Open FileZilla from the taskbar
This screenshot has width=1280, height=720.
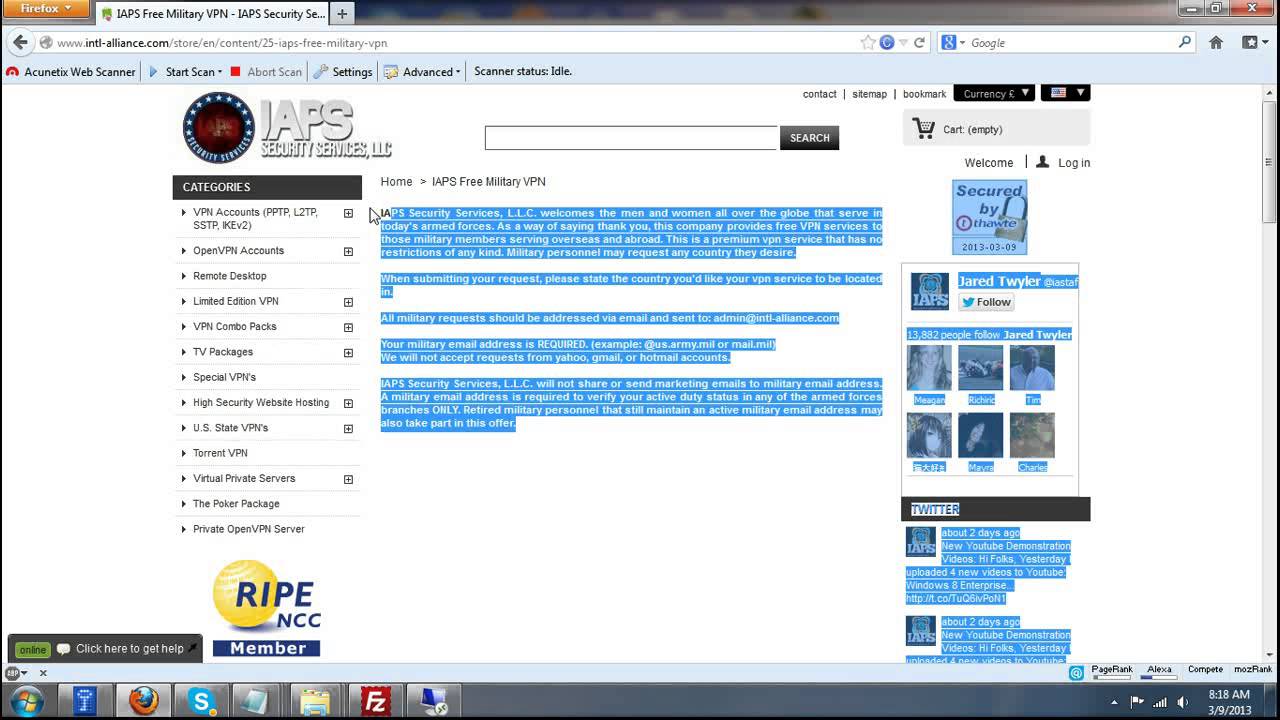(375, 701)
